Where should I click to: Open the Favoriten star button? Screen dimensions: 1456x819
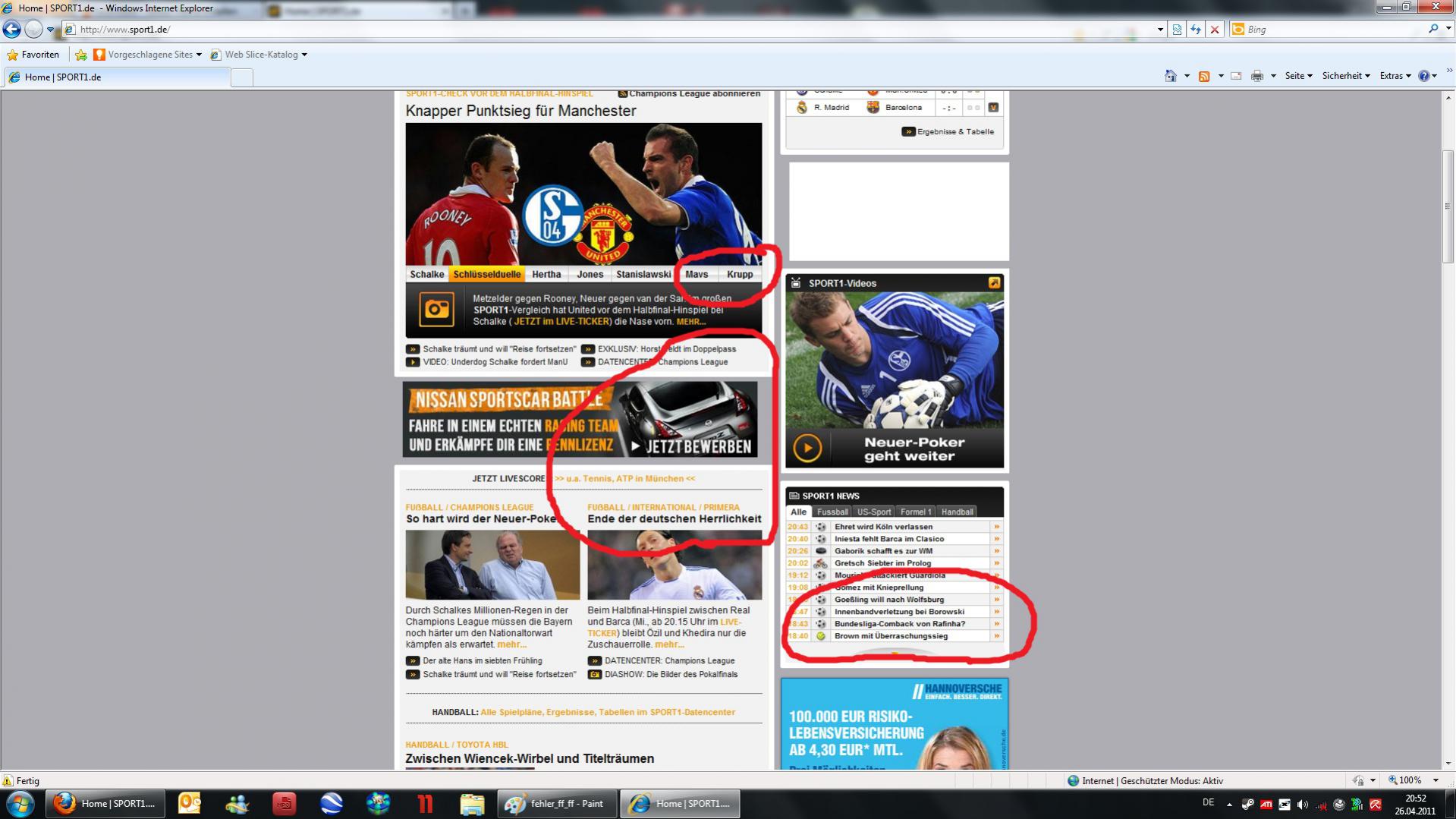[33, 55]
